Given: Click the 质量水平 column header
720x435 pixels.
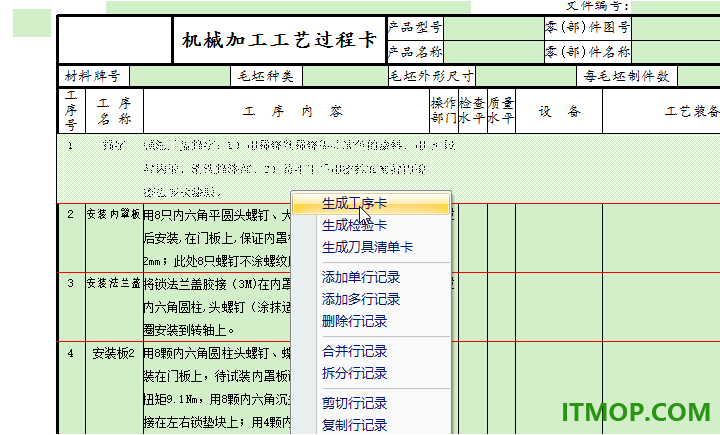Looking at the screenshot, I should (x=501, y=111).
